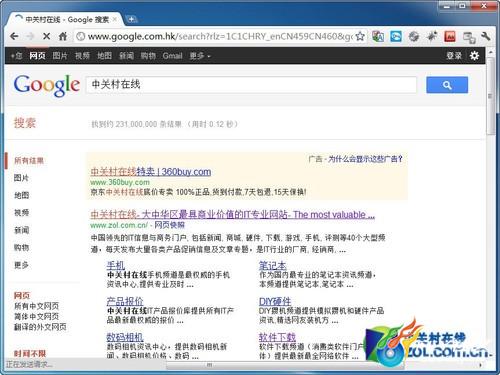The width and height of the screenshot is (500, 375).
Task: Click the red extension icon in toolbar
Action: 450,36
